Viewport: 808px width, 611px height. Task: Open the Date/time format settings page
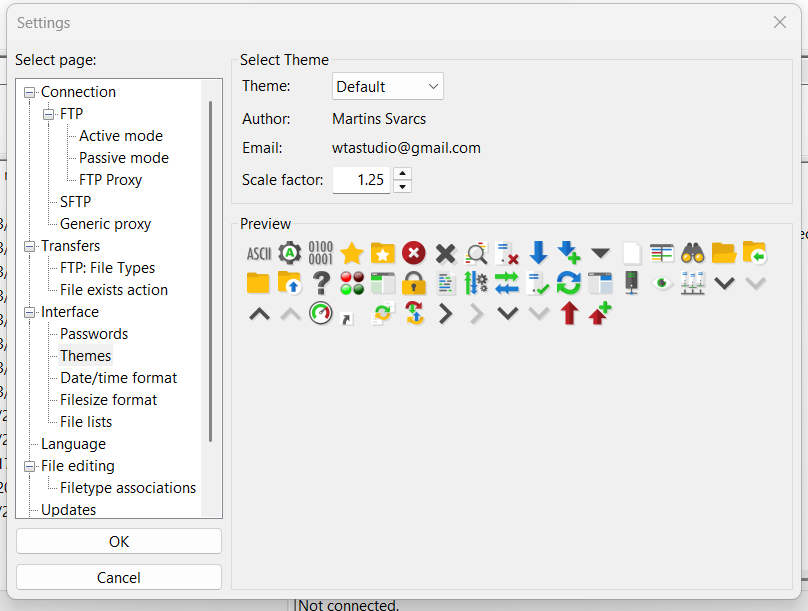coord(117,377)
